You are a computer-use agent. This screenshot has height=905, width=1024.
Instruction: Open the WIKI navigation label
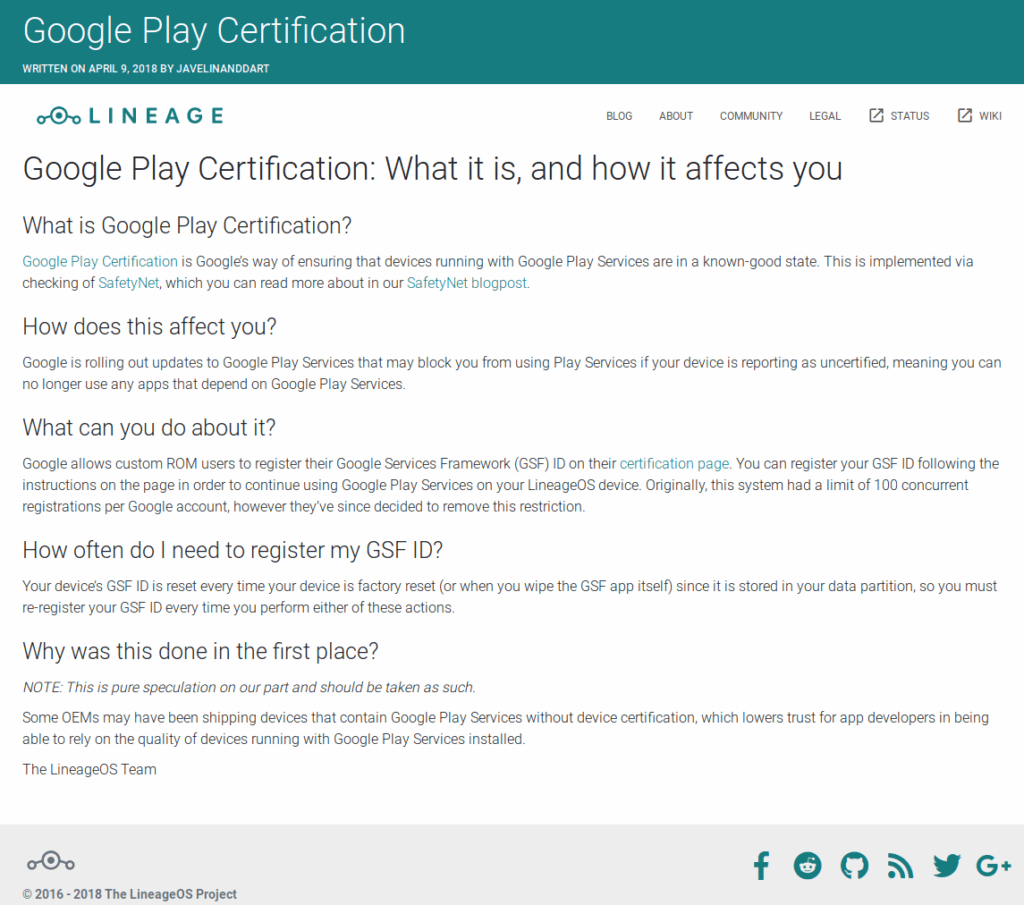coord(990,116)
